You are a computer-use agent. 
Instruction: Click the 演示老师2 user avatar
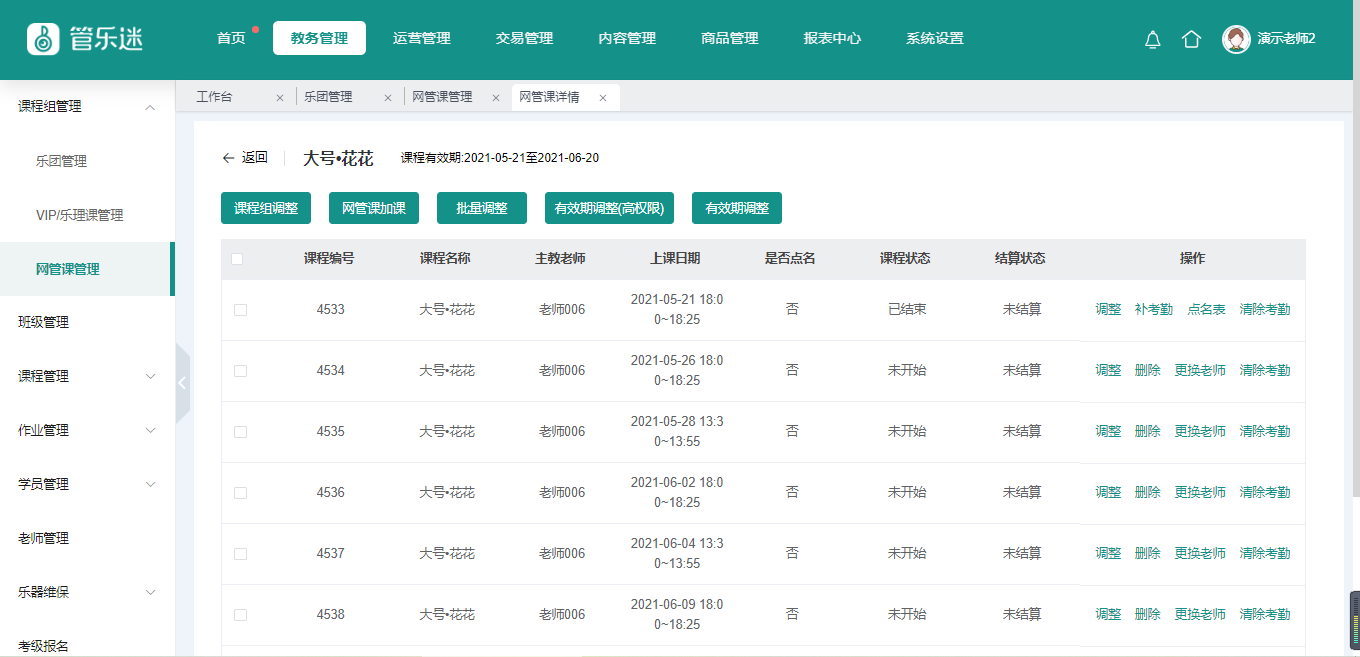1236,39
